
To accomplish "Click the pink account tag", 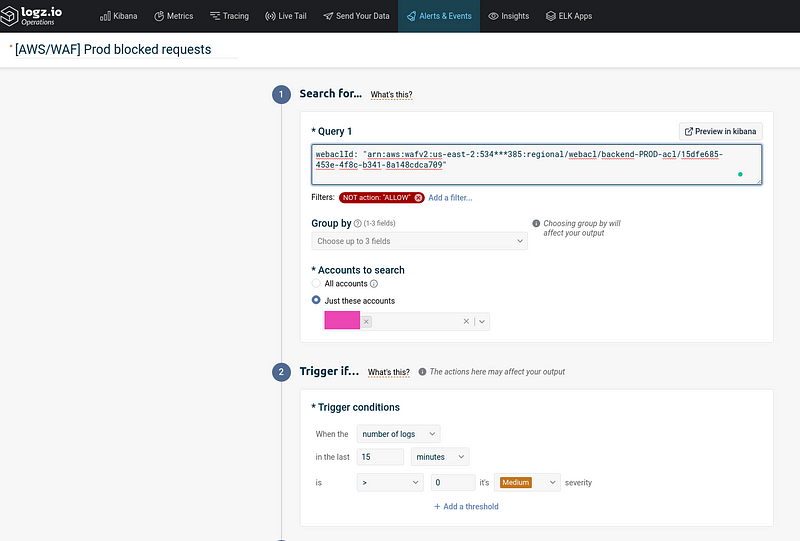I will (x=342, y=320).
